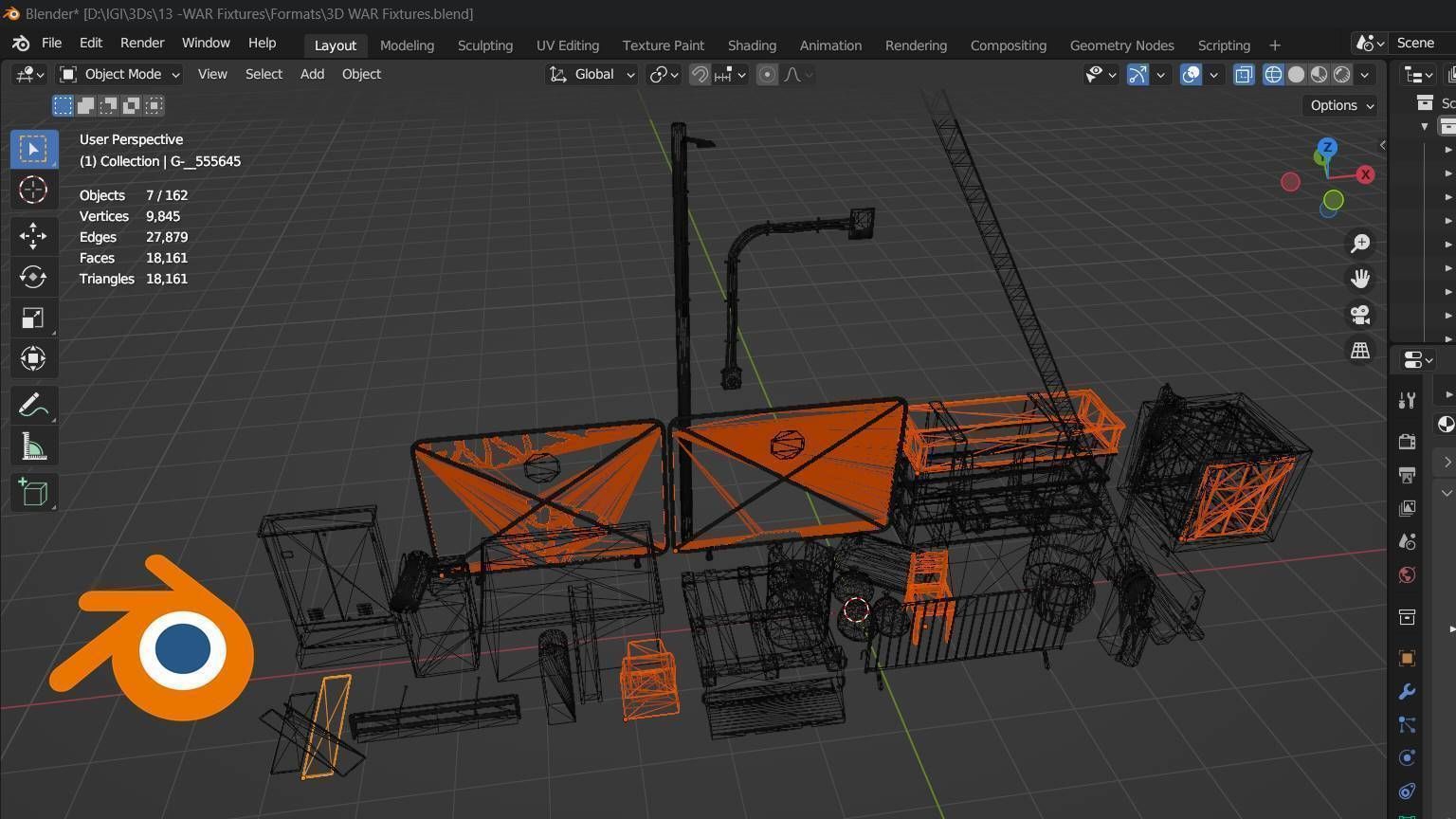Toggle viewport gizmos display
The height and width of the screenshot is (819, 1456).
(x=1137, y=74)
